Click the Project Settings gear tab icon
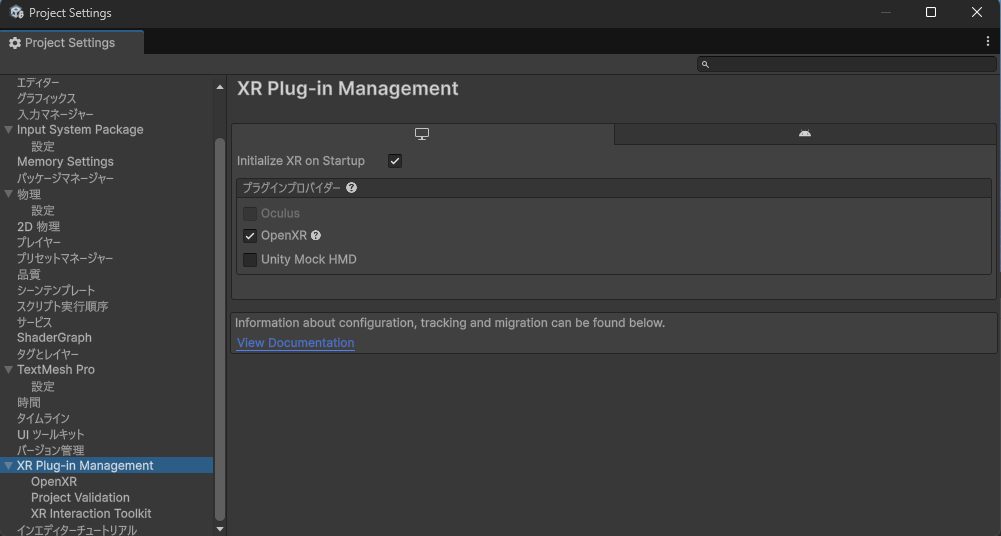 (15, 43)
